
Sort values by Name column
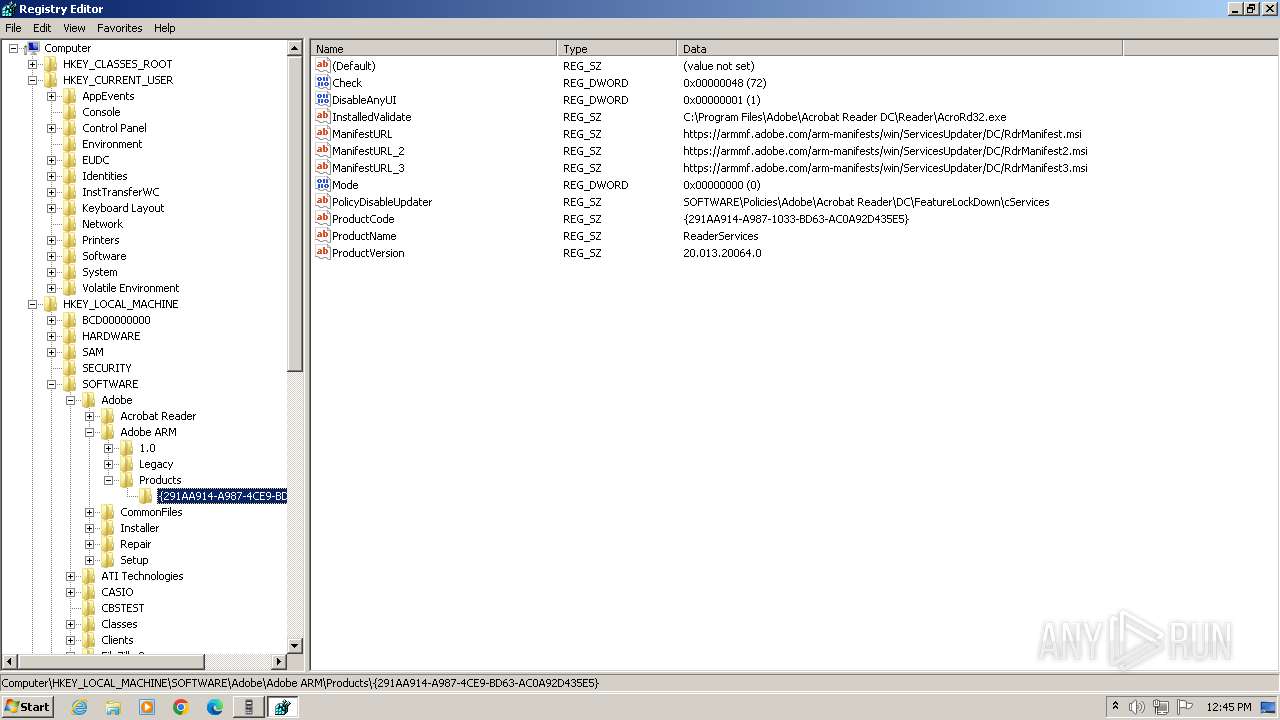pyautogui.click(x=434, y=48)
